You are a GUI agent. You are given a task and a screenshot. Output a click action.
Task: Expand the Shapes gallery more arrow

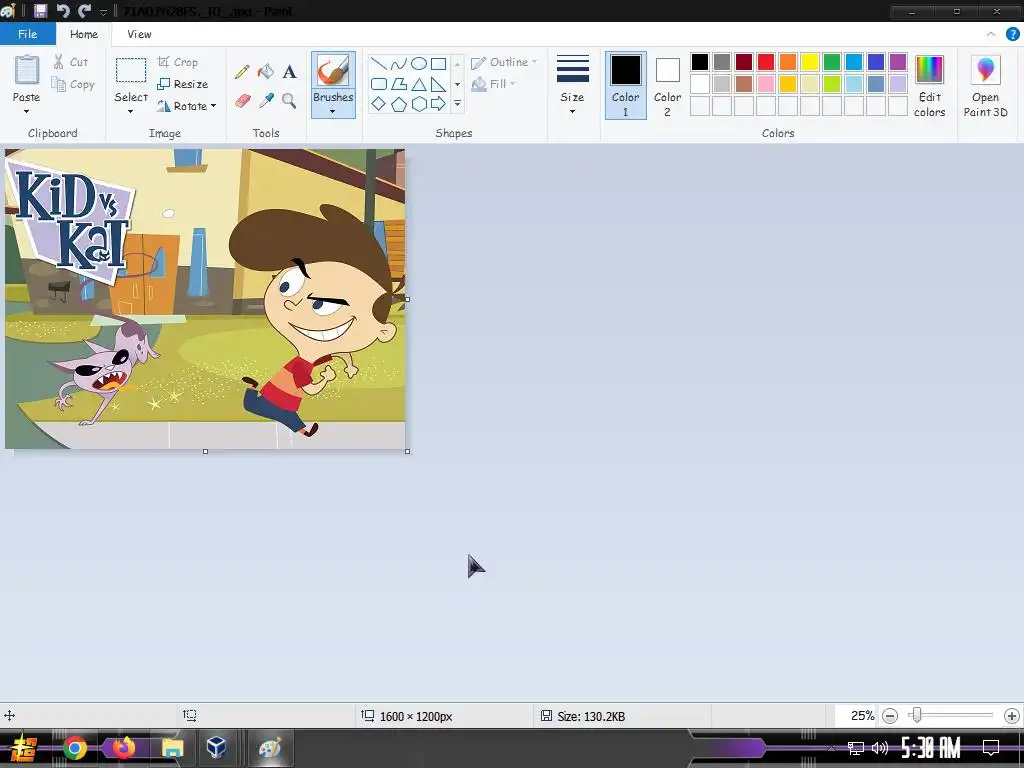tap(458, 104)
